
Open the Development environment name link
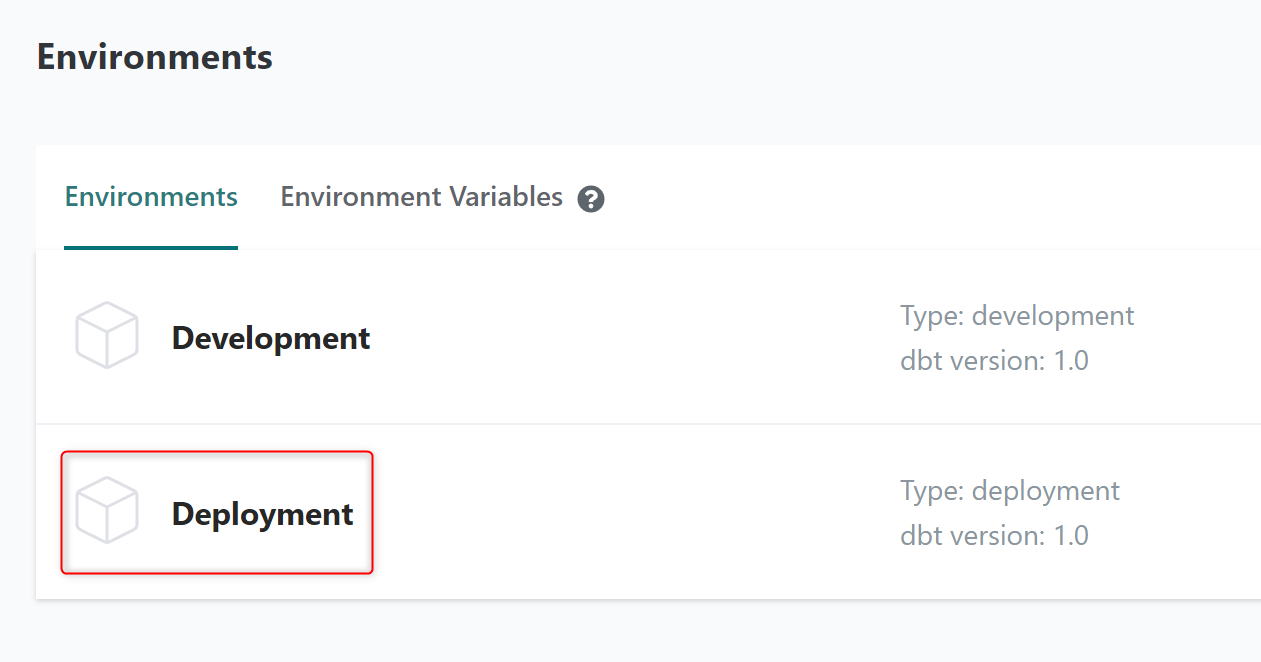(271, 338)
